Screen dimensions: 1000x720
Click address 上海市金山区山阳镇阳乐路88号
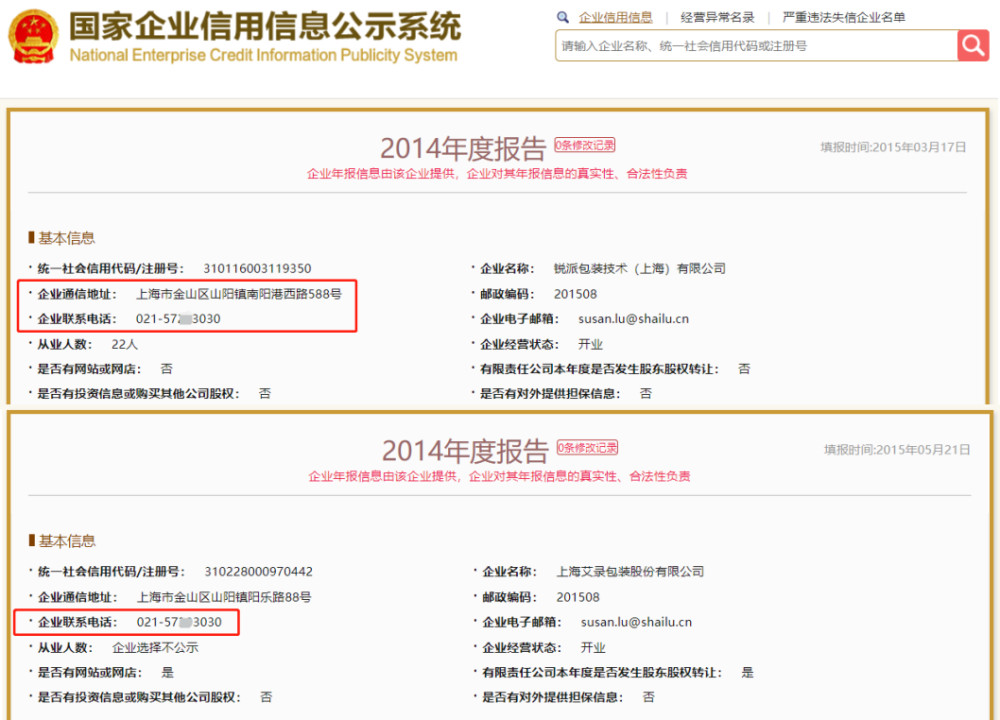[224, 597]
